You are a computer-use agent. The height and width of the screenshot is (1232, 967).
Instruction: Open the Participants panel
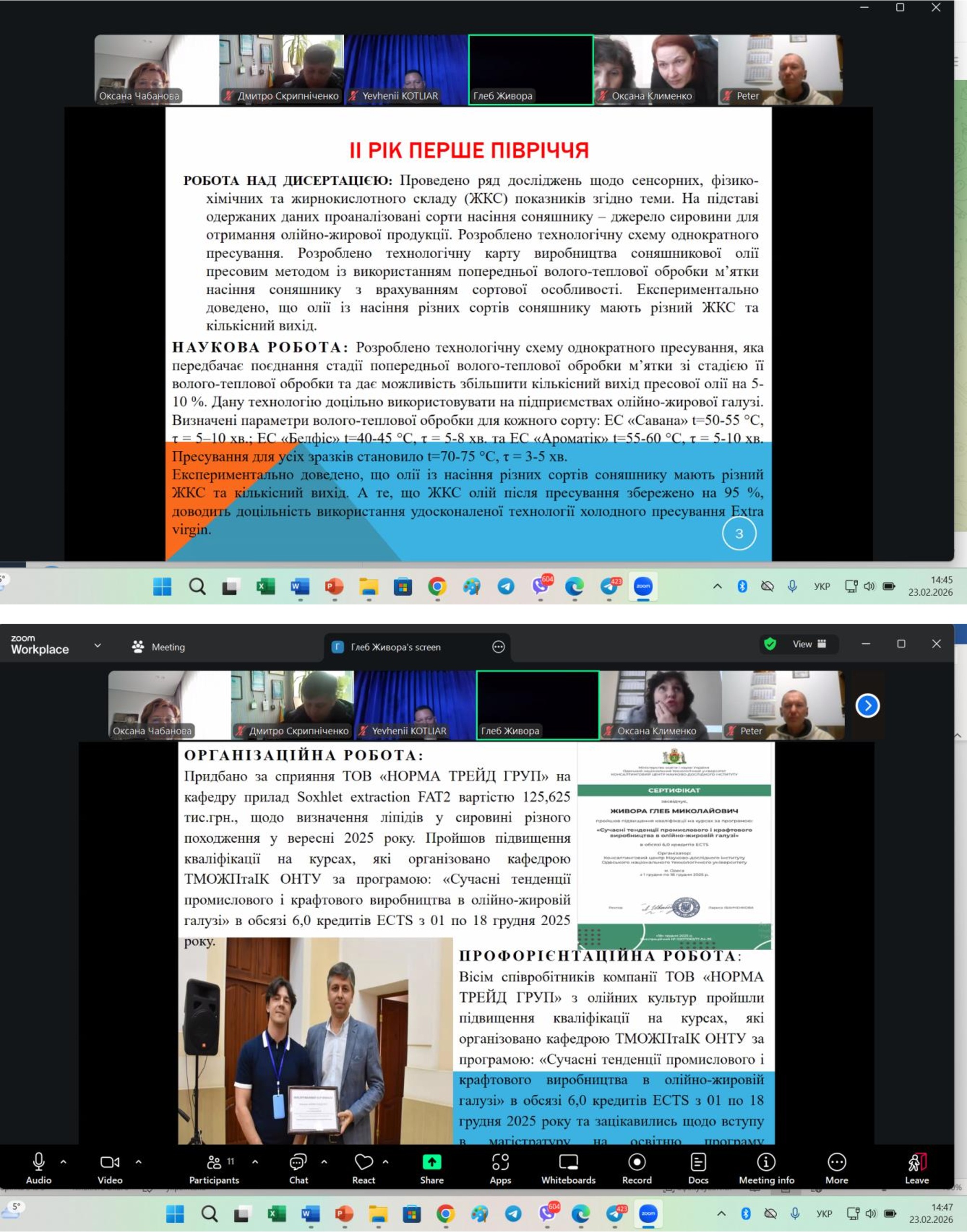(x=214, y=1168)
